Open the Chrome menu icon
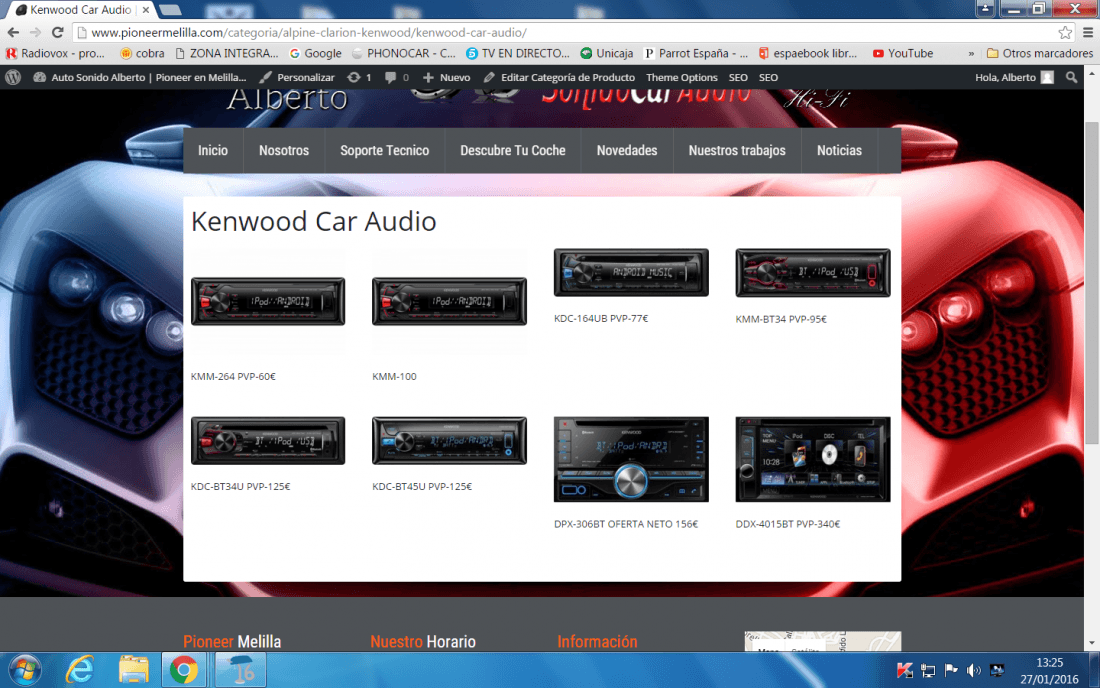1100x688 pixels. 1088,32
